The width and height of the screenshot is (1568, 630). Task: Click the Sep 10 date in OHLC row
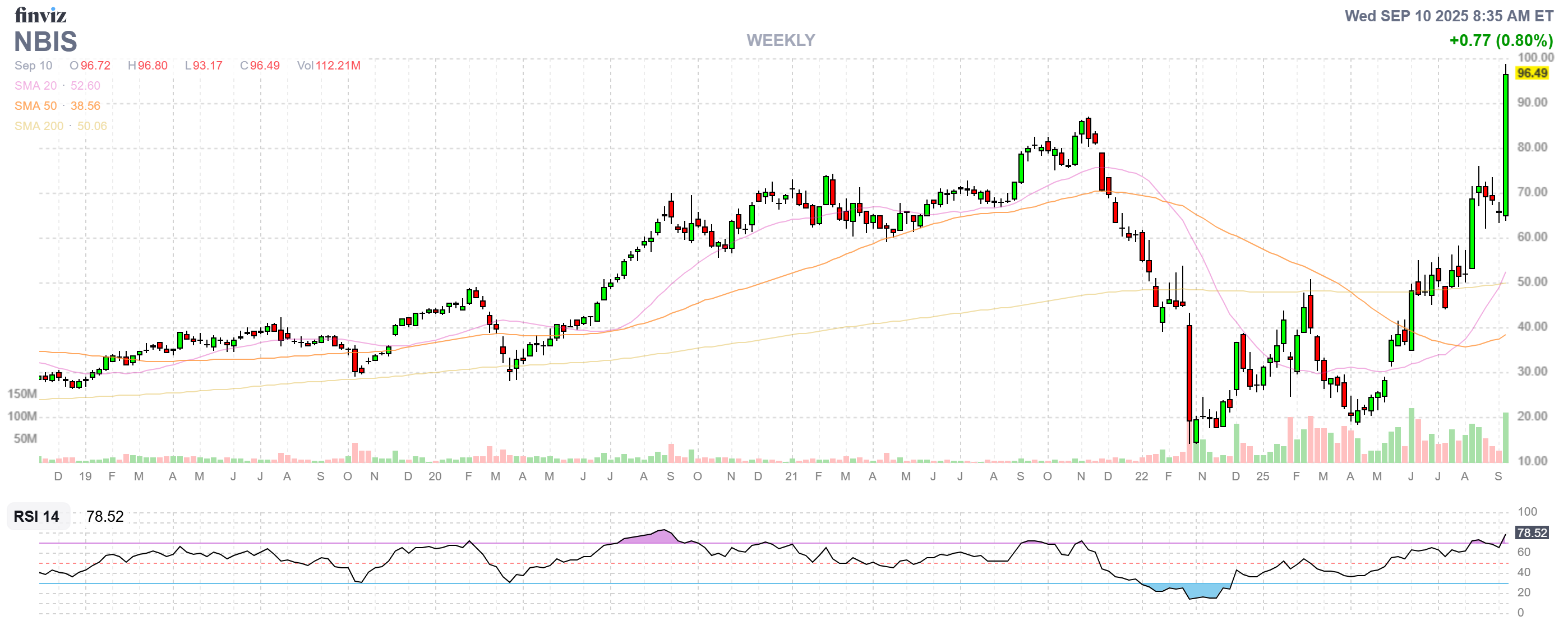34,66
